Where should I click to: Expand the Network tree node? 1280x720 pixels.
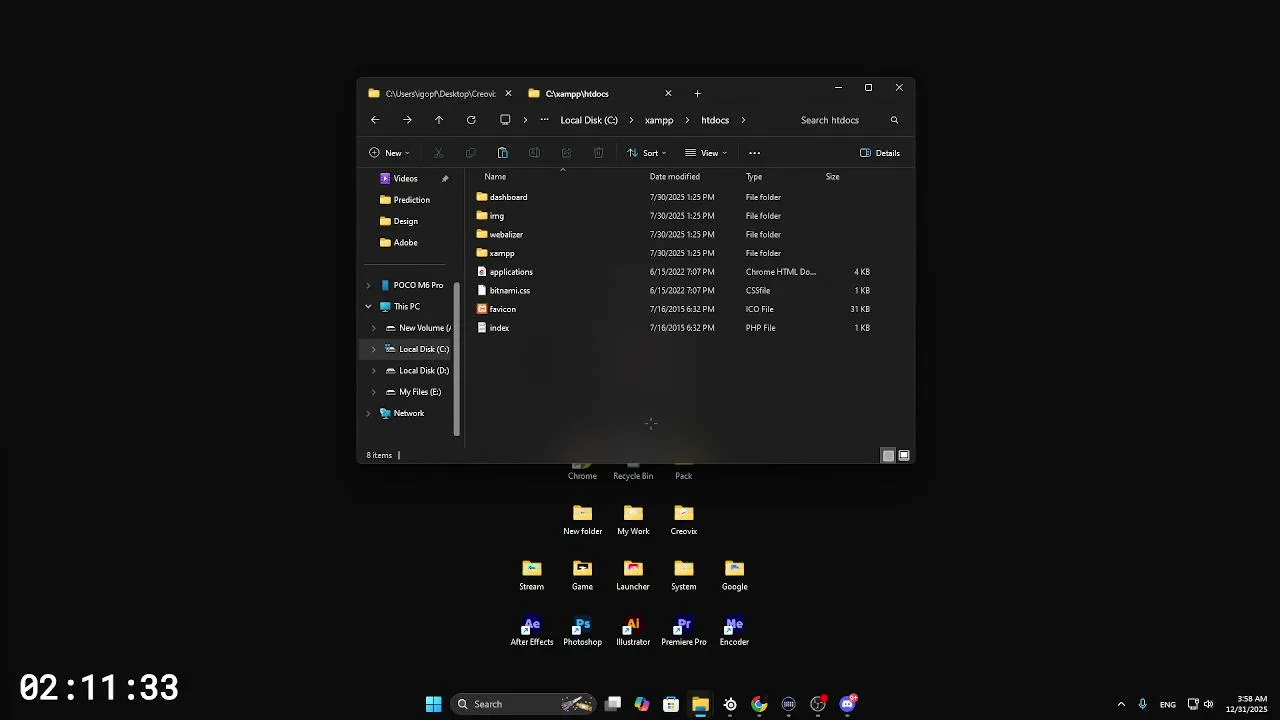(x=368, y=413)
